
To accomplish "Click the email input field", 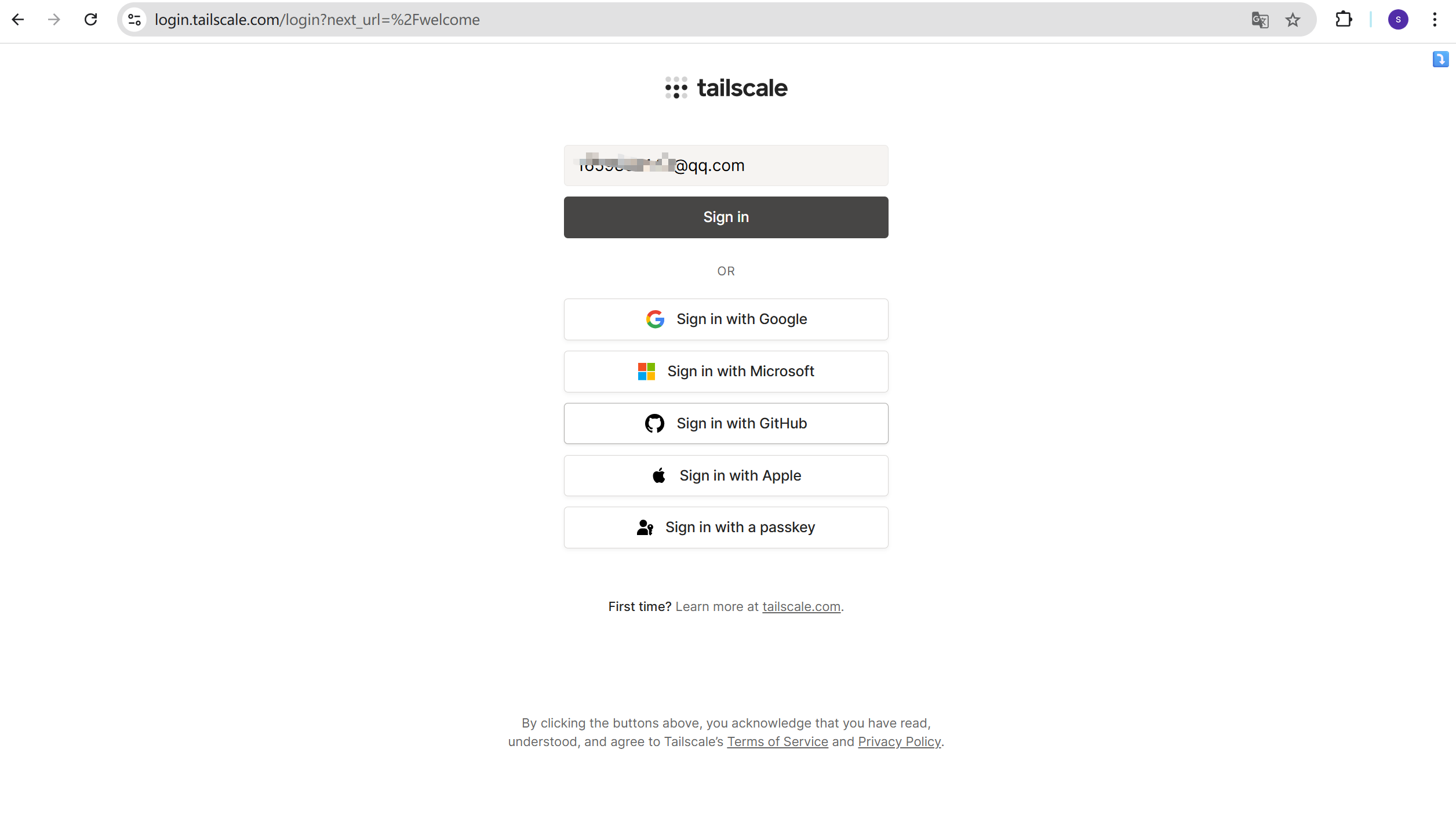I will [x=726, y=165].
